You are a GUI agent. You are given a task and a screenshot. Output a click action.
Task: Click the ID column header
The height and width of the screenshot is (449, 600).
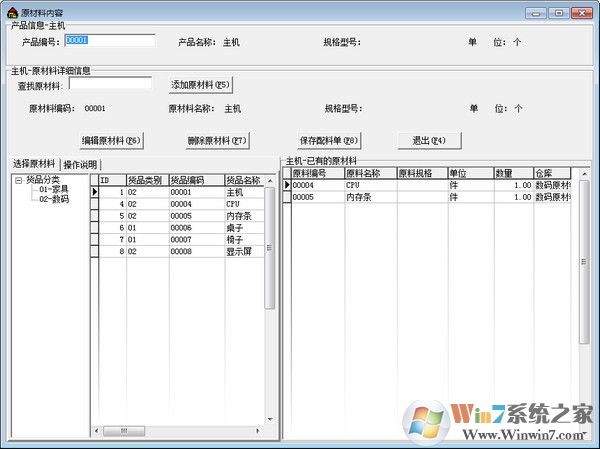pyautogui.click(x=112, y=180)
